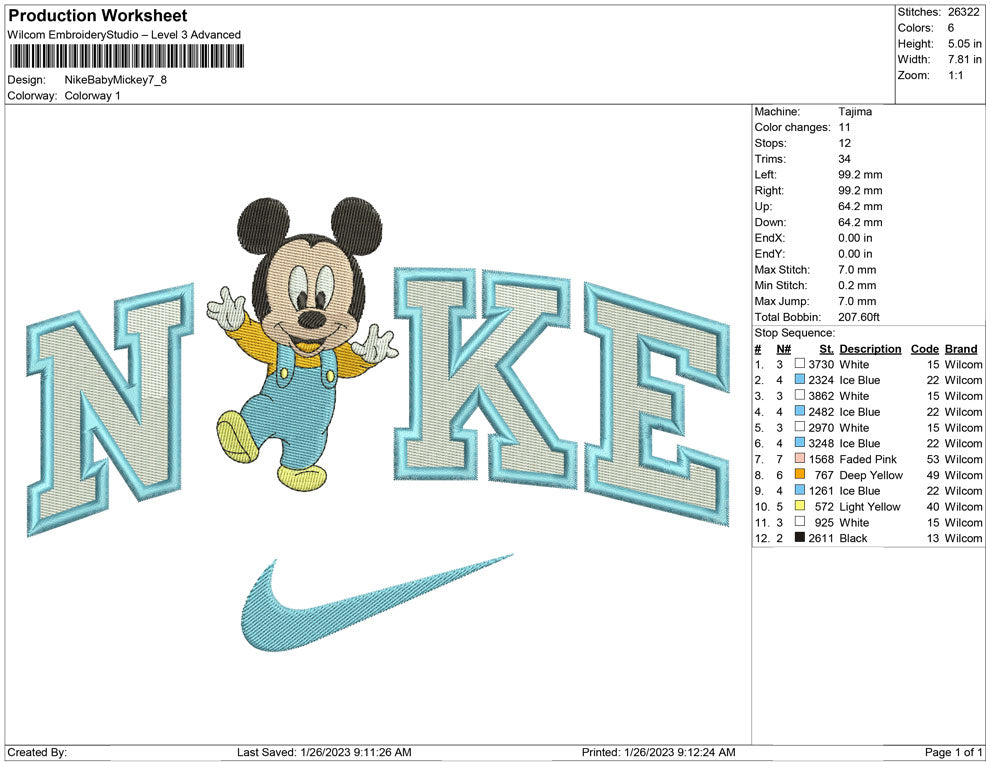Click the Machine value 'Tajima'
This screenshot has width=990, height=762.
tap(855, 111)
